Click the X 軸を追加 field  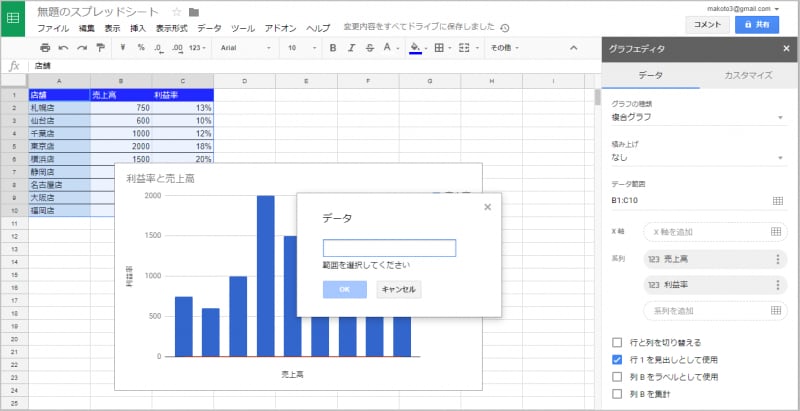715,232
